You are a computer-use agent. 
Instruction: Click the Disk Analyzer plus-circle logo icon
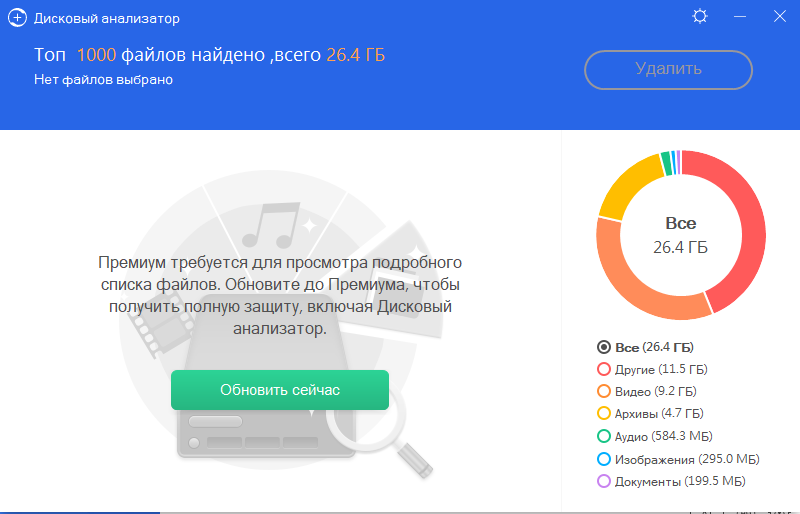click(x=17, y=18)
